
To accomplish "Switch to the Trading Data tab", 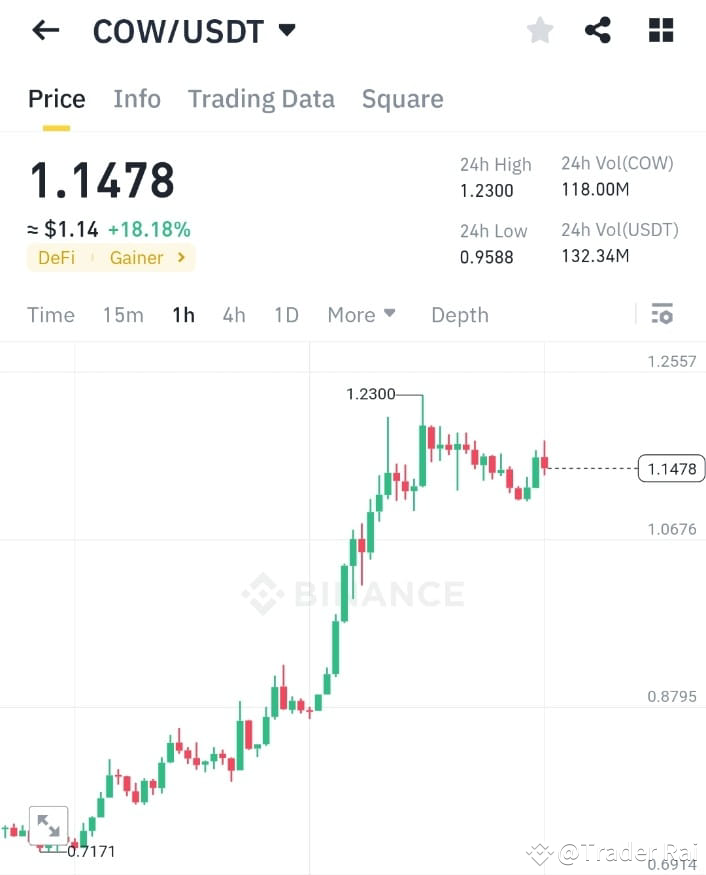I will click(261, 99).
